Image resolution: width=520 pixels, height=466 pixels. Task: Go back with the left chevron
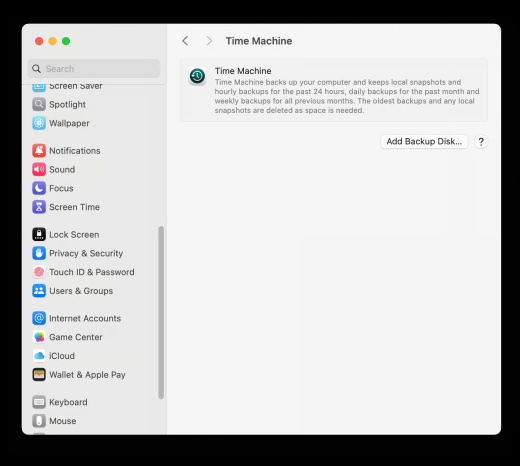pos(185,41)
